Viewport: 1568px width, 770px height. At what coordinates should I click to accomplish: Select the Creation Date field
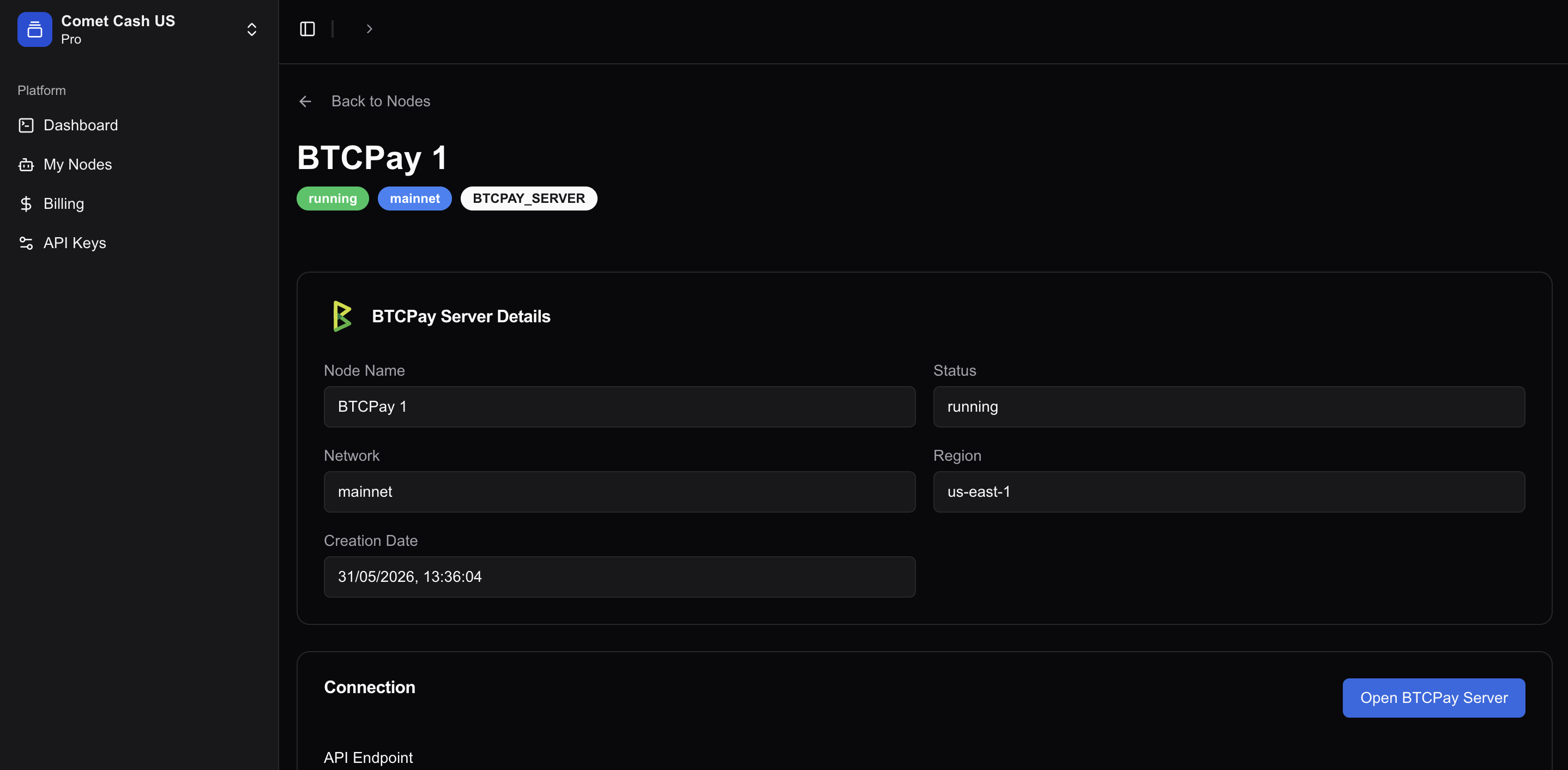(620, 577)
